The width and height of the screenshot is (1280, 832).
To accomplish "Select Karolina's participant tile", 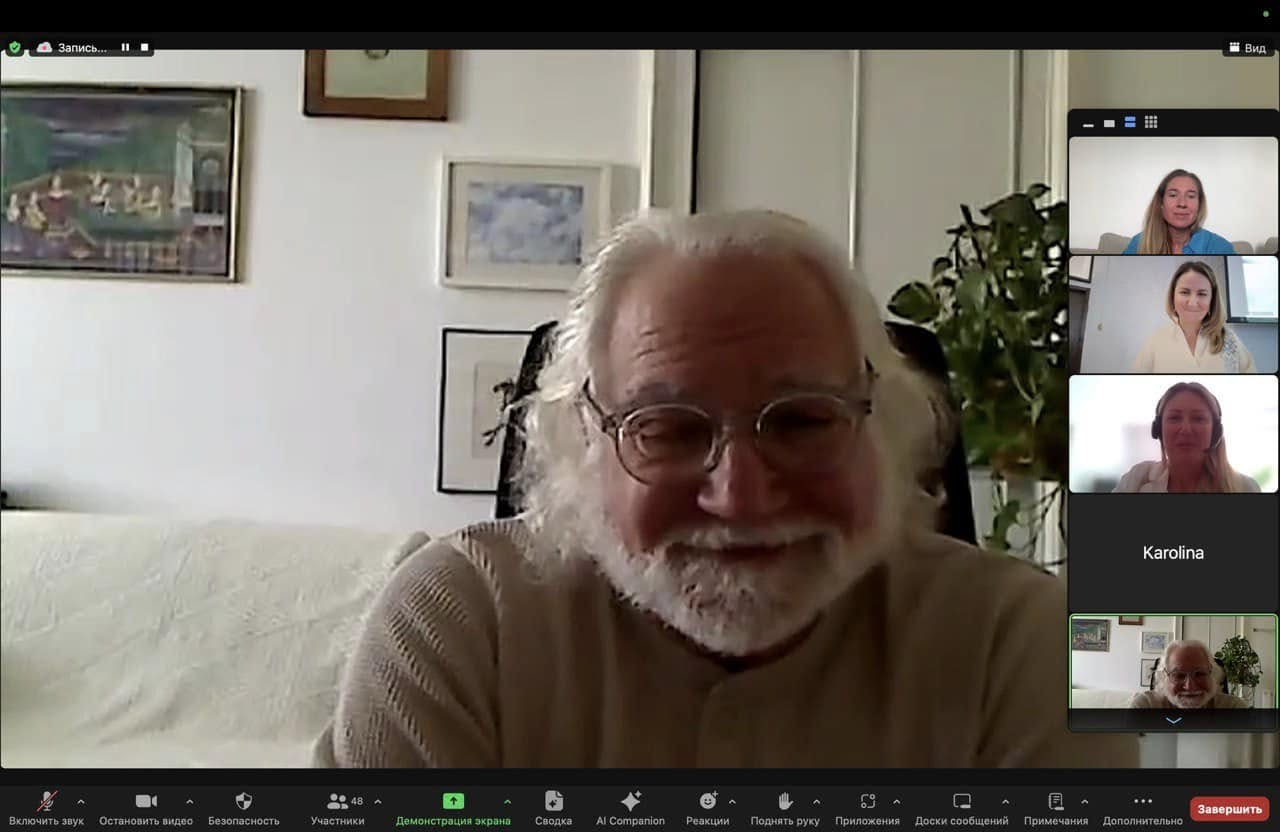I will click(1173, 553).
